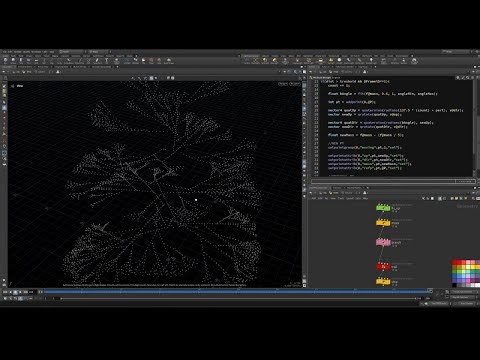This screenshot has height=360, width=480.
Task: Open the Render menu
Action: click(x=17, y=52)
